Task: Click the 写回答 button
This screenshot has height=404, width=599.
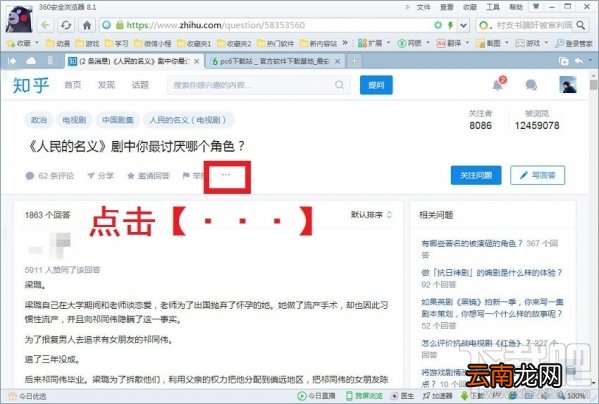Action: pos(537,175)
